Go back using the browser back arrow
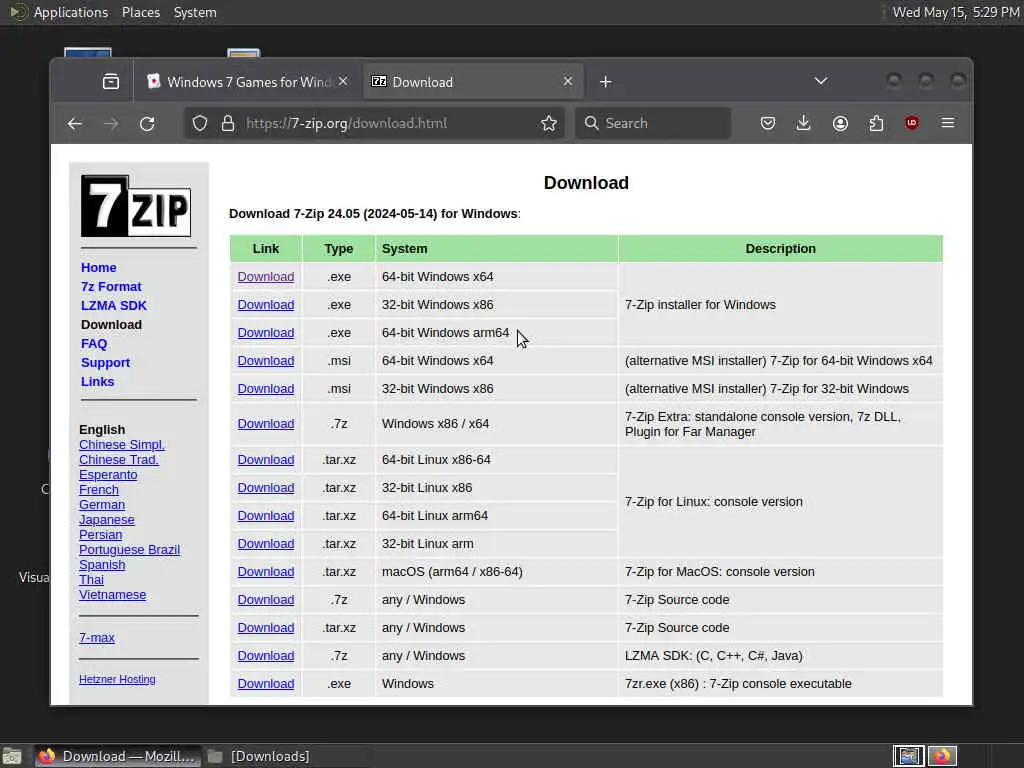The width and height of the screenshot is (1024, 768). coord(74,123)
